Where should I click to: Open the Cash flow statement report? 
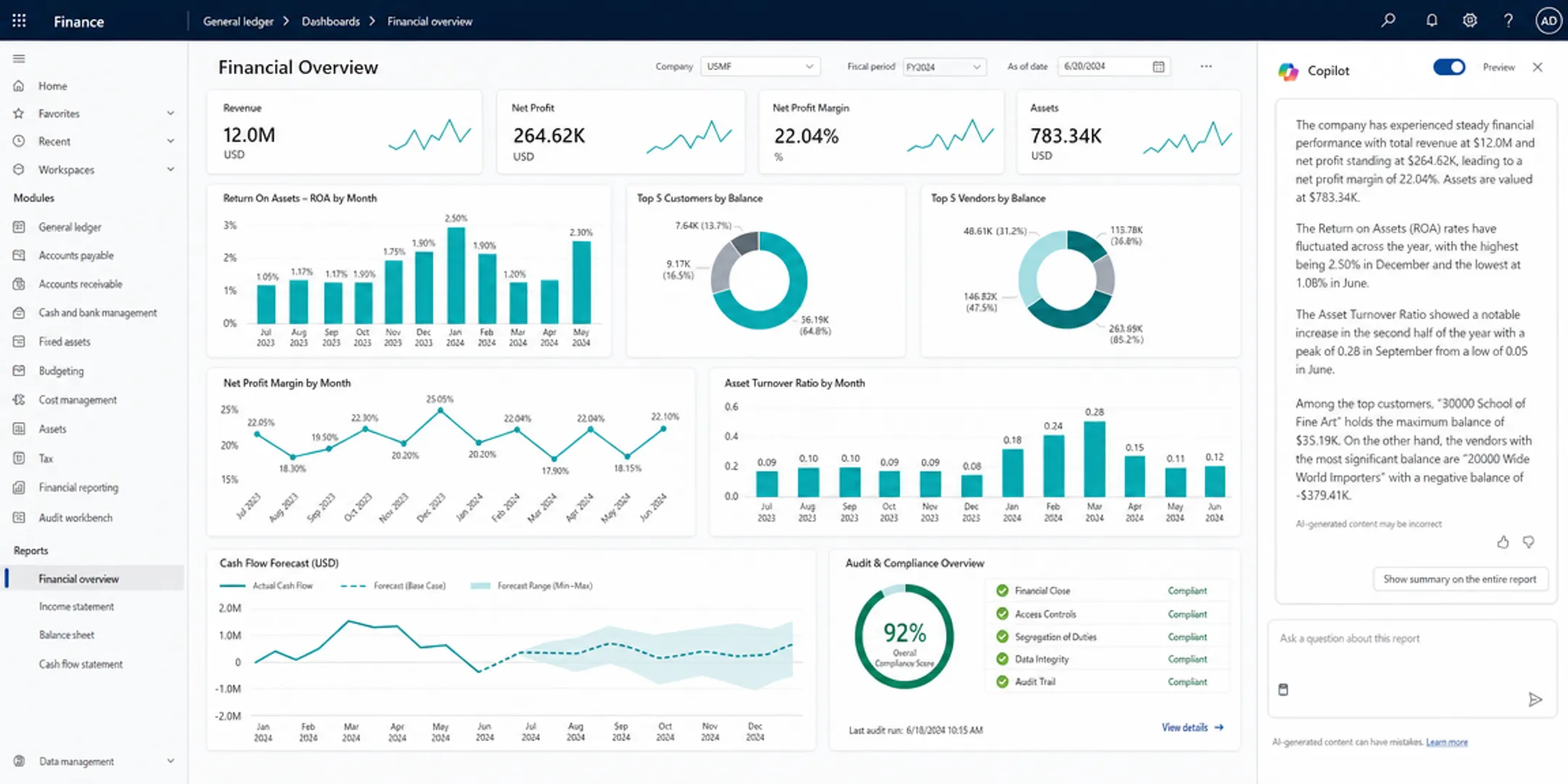click(x=81, y=664)
